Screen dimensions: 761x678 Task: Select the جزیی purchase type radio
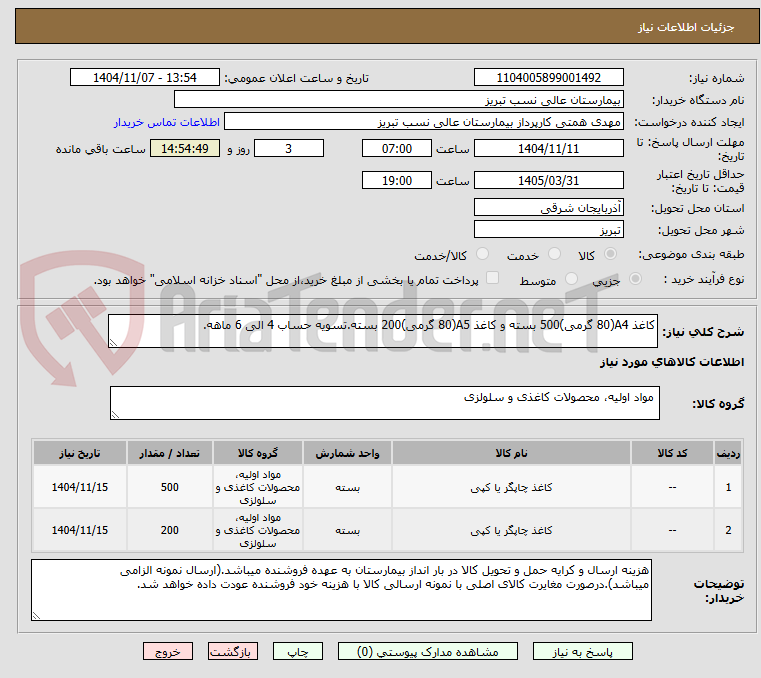pos(635,279)
